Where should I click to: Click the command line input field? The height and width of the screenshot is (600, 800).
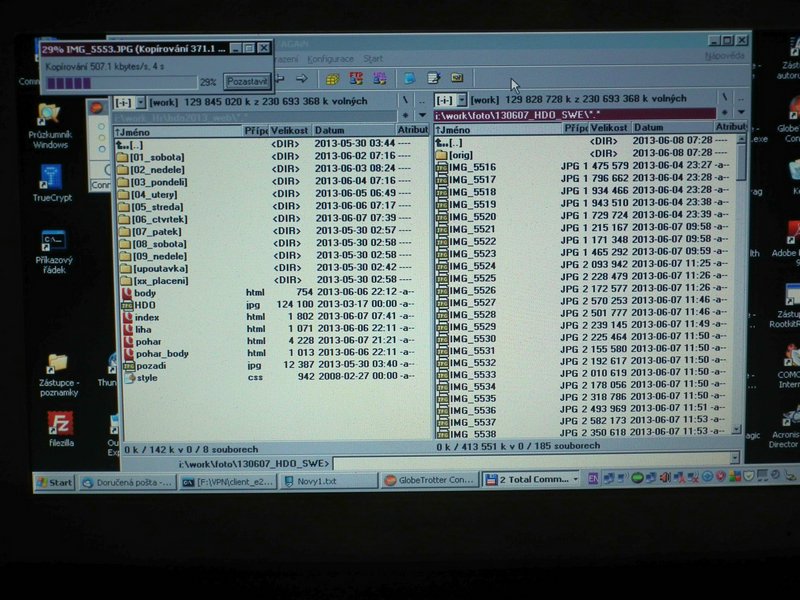click(531, 462)
